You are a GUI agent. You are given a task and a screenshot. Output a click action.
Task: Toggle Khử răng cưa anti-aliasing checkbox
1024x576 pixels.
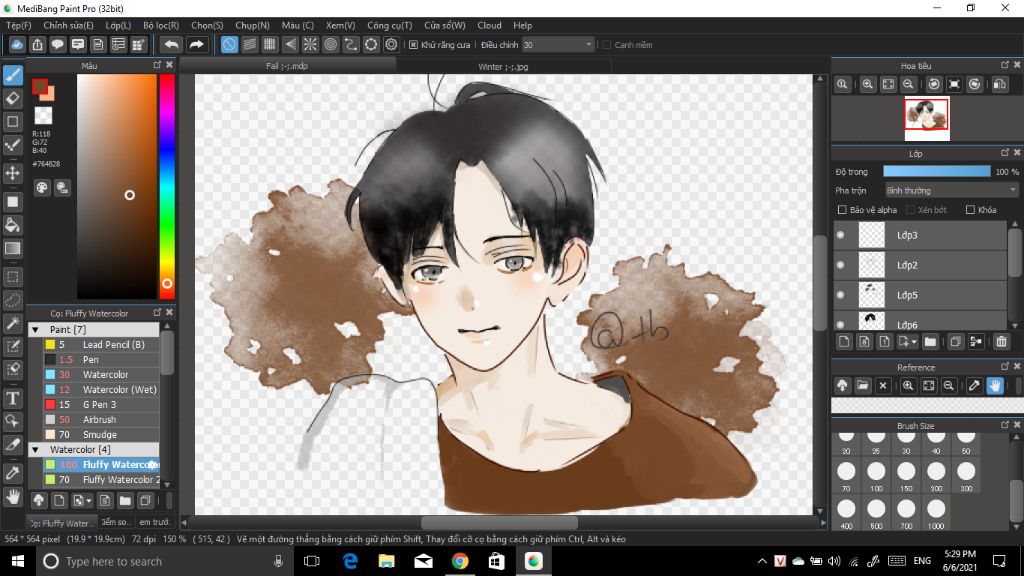point(413,44)
